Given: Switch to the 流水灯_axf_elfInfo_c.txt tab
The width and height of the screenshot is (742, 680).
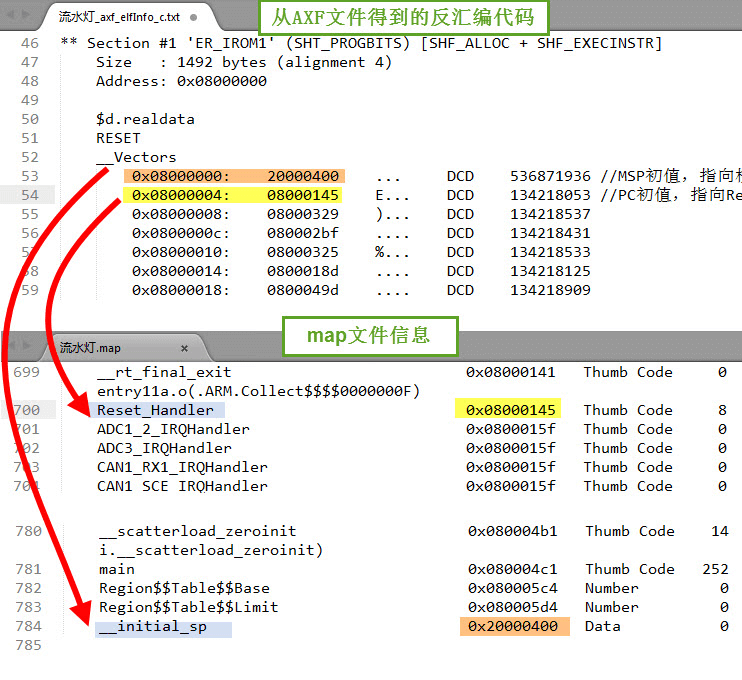Looking at the screenshot, I should tap(118, 17).
